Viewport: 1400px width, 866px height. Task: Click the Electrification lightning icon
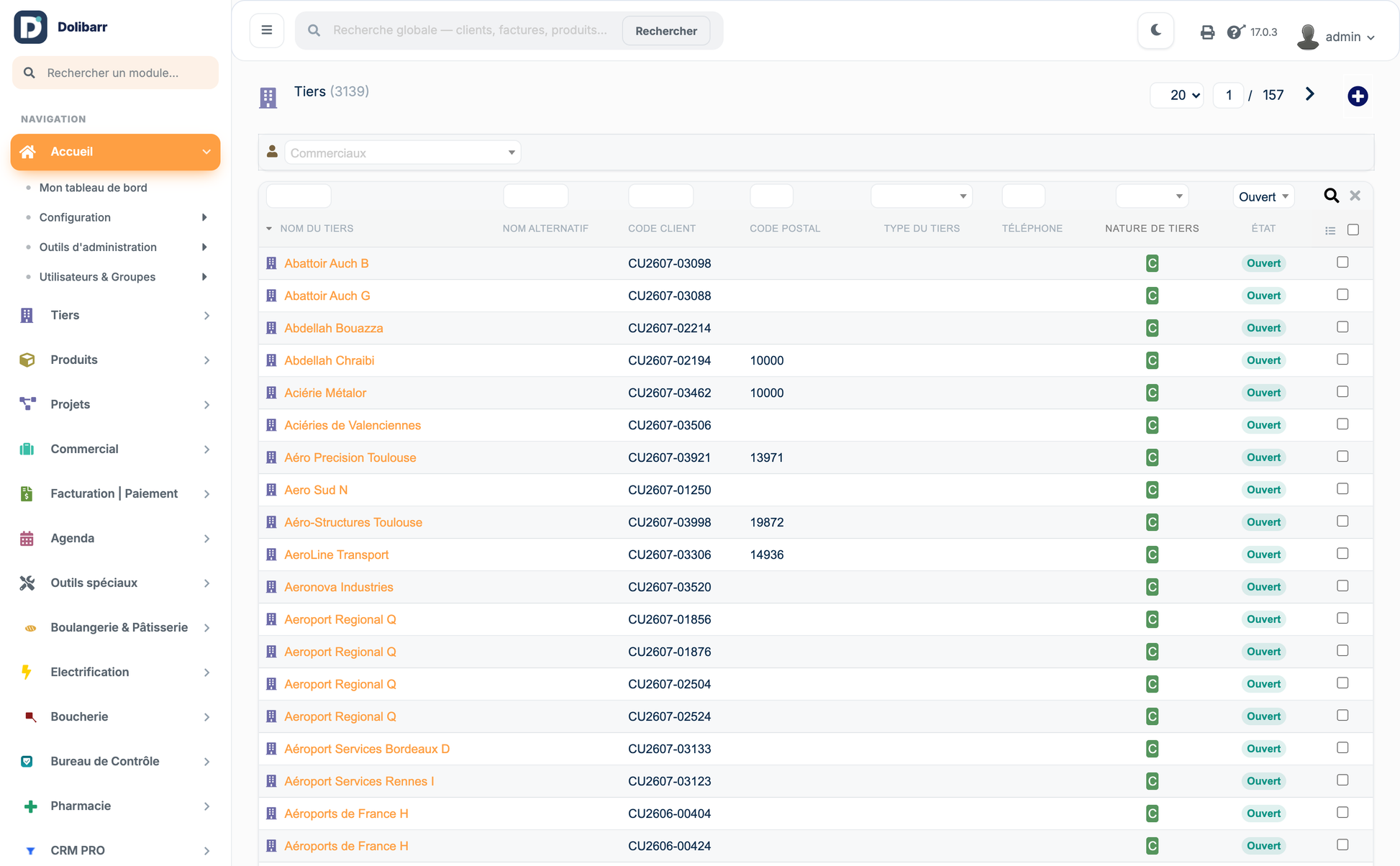(27, 672)
